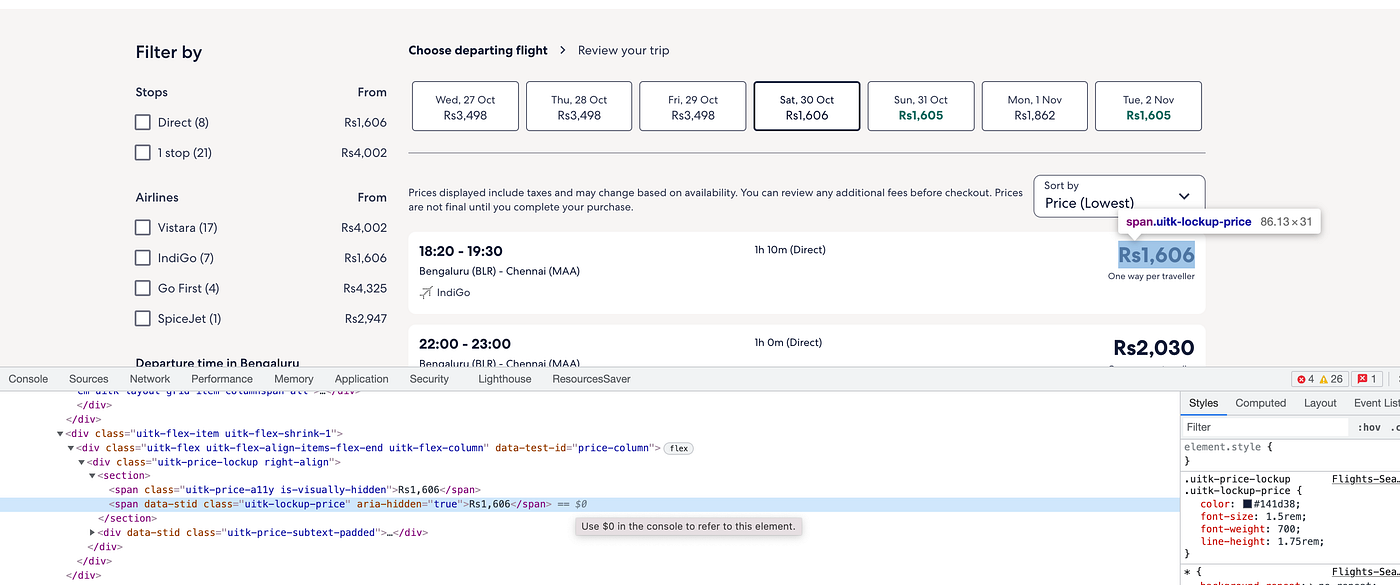This screenshot has height=585, width=1400.
Task: Open the Sort by Price (Lowest) dropdown
Action: tap(1119, 196)
